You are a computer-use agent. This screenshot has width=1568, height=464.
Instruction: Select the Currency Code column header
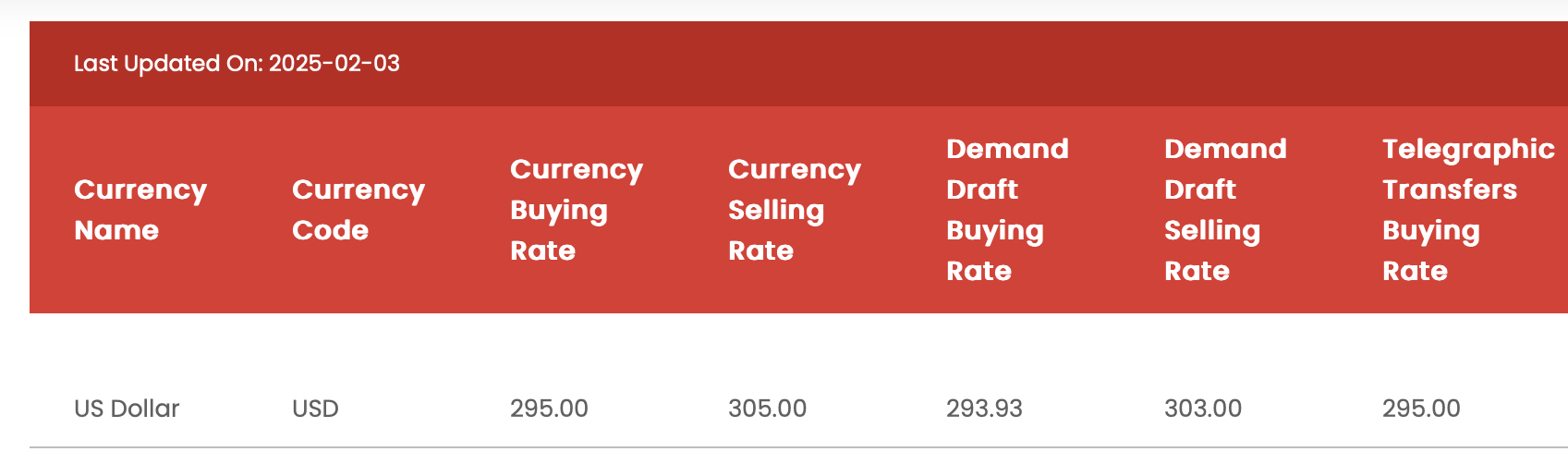coord(359,210)
